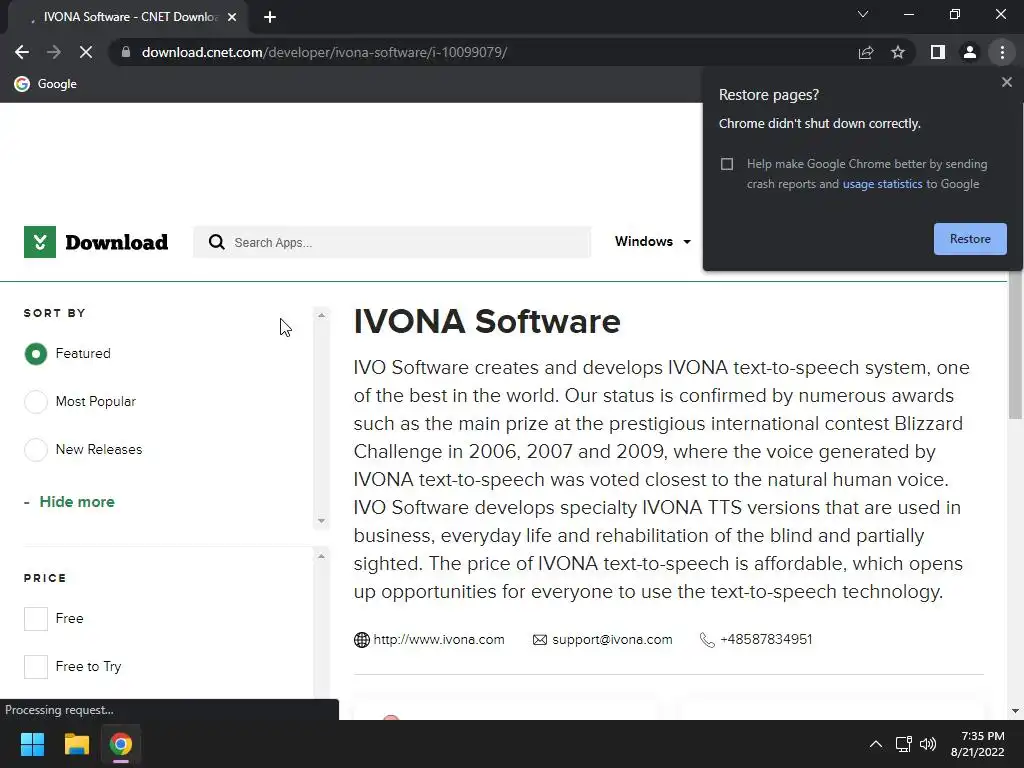Visit http://www.ivona.com website
The width and height of the screenshot is (1024, 768).
[439, 639]
